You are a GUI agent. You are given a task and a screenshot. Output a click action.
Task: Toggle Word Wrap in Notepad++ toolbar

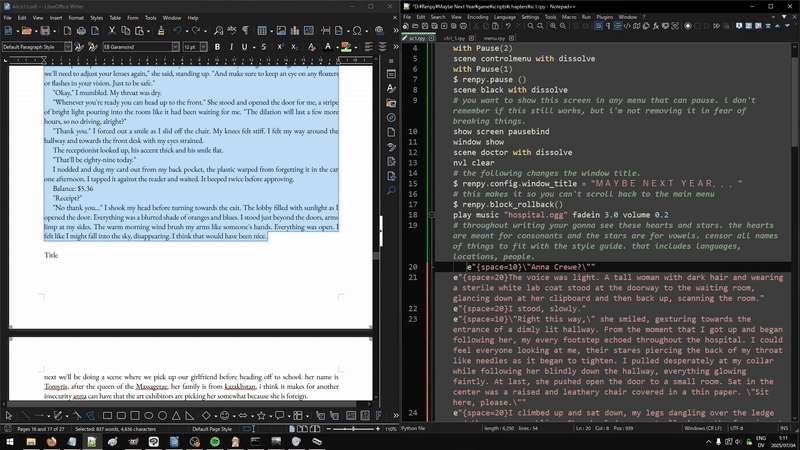(x=598, y=26)
